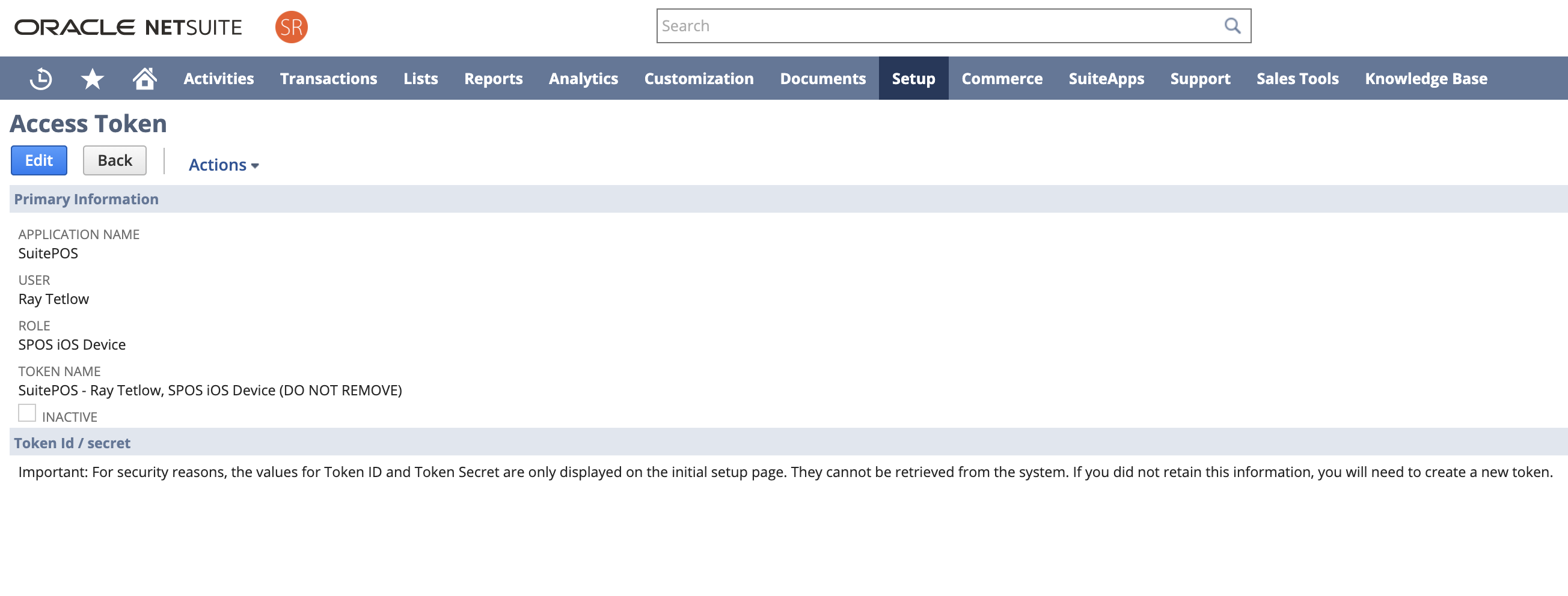1568x596 pixels.
Task: Click the search magnifier icon
Action: (x=1232, y=26)
